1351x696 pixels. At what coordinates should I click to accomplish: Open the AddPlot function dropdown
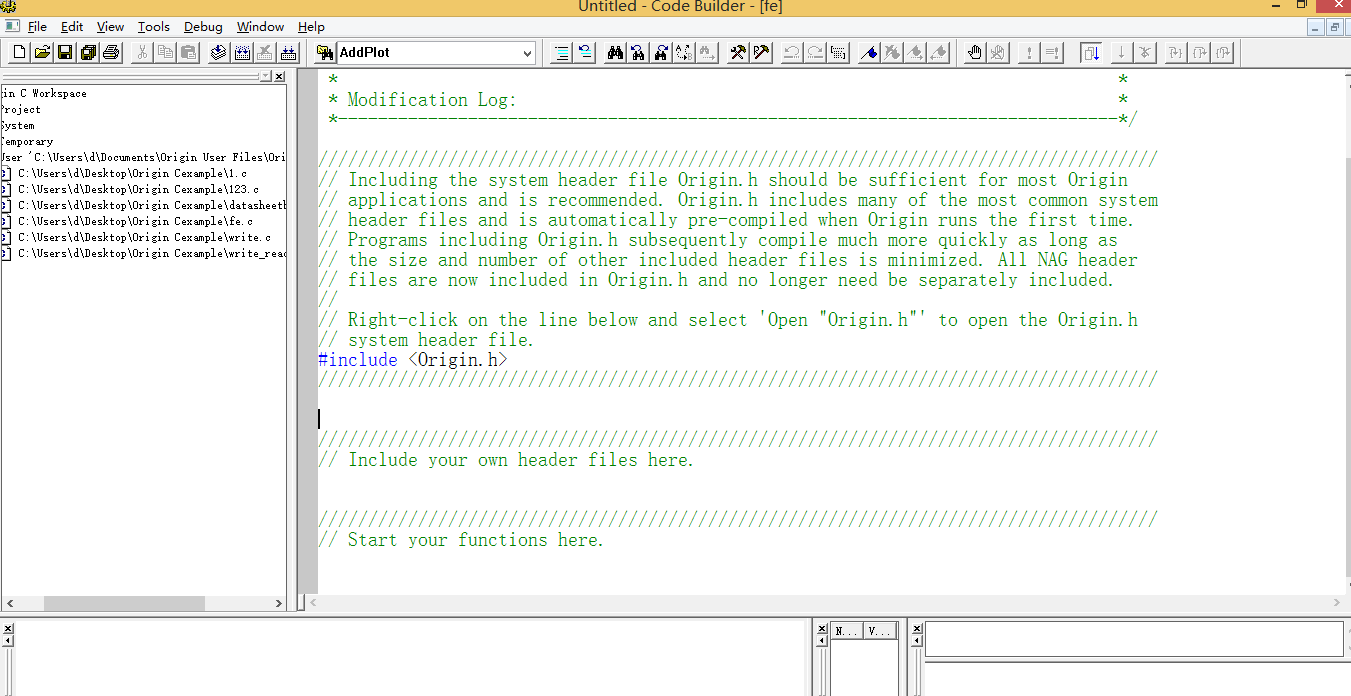(x=528, y=52)
